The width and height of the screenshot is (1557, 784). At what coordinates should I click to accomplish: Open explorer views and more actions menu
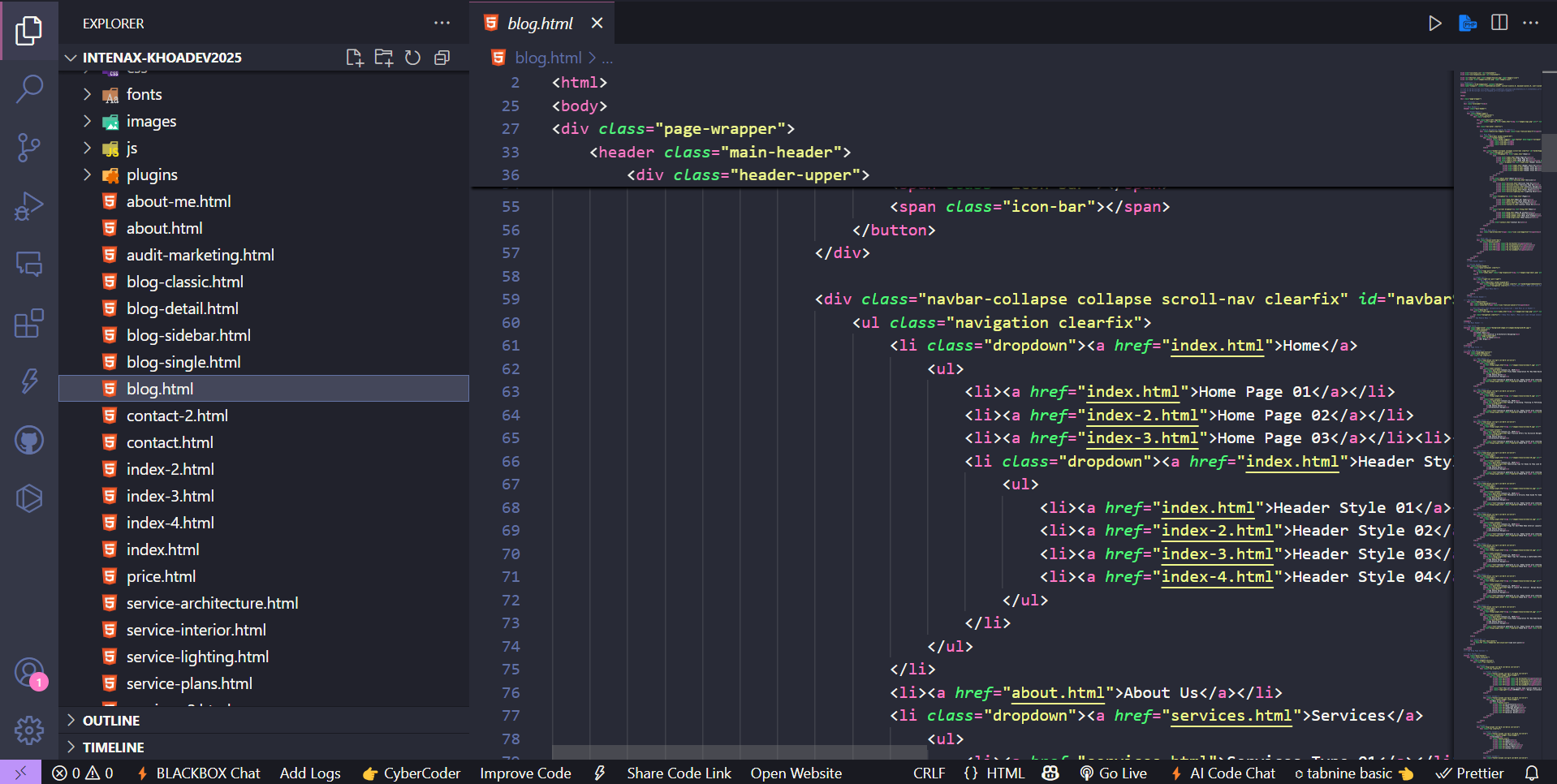click(x=442, y=23)
